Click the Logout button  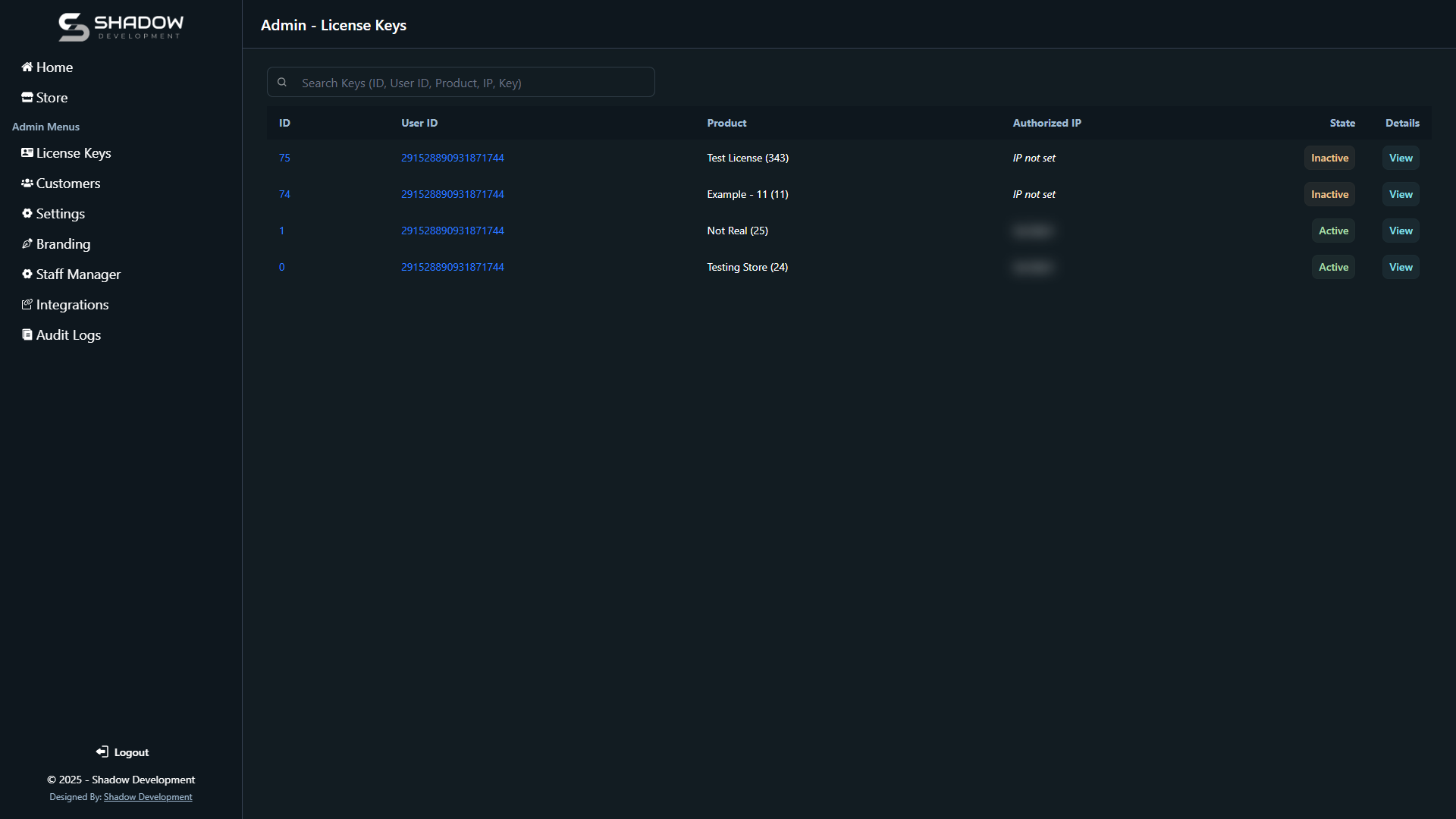click(x=122, y=752)
